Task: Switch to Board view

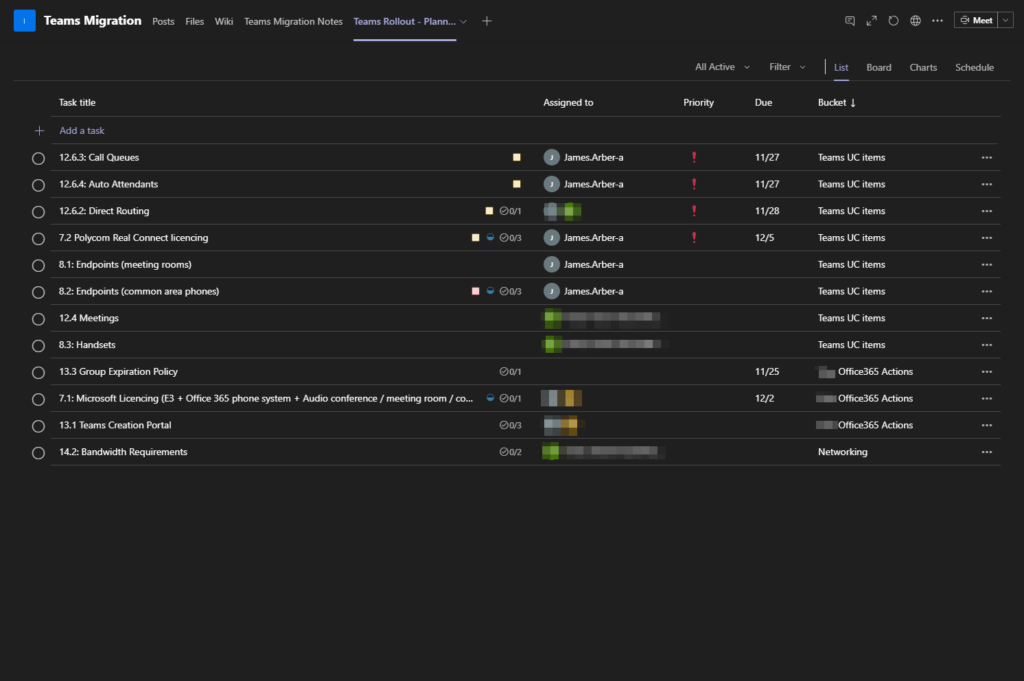Action: (878, 67)
